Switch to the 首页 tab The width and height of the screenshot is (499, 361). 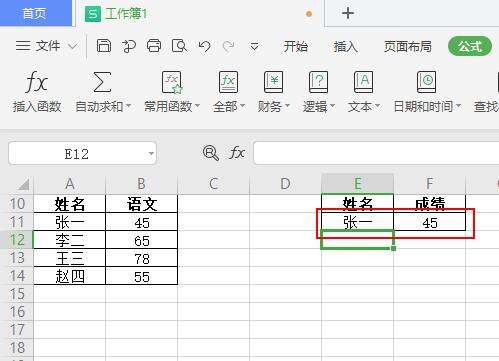tap(35, 13)
